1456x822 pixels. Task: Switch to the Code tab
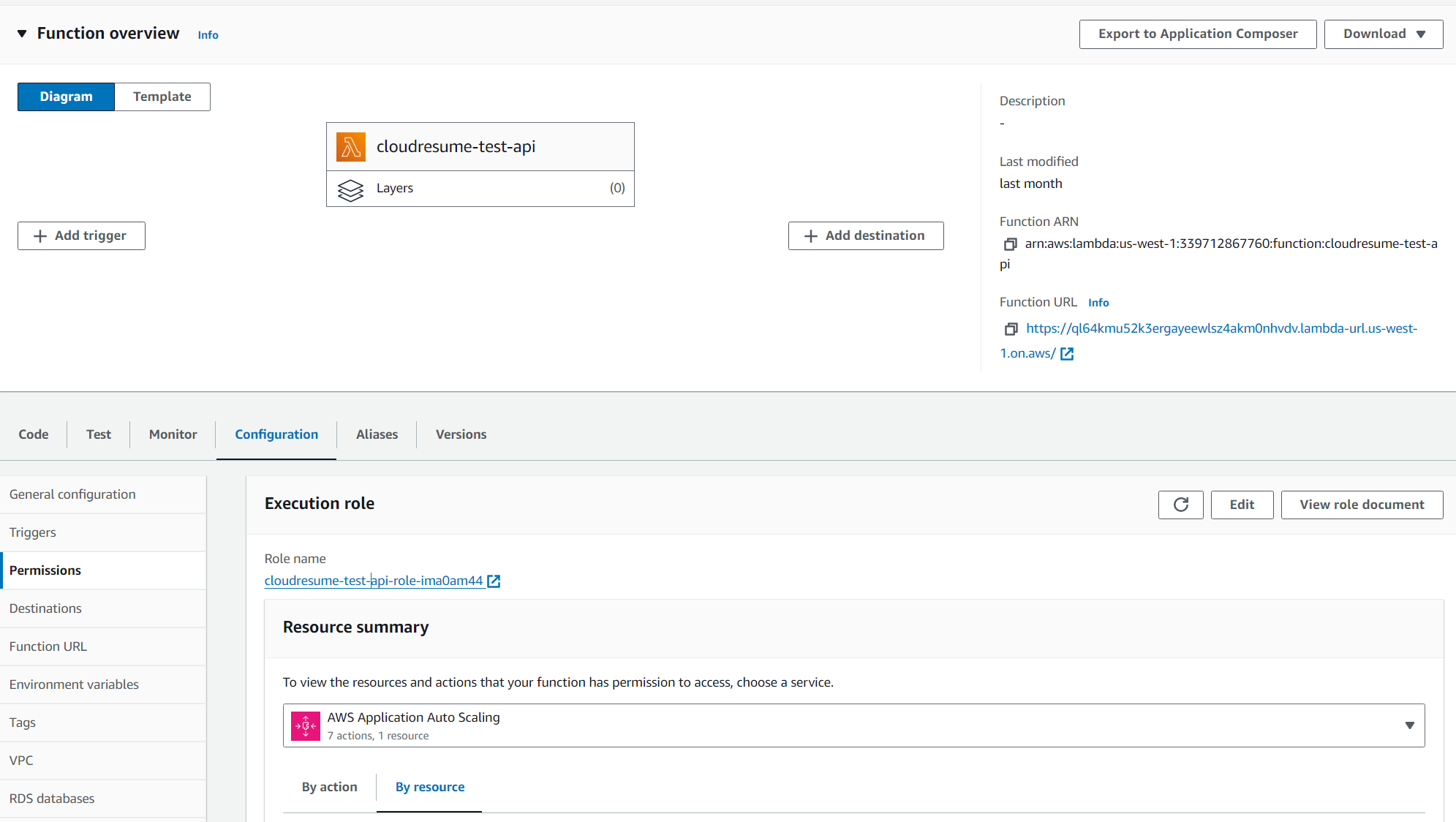34,434
